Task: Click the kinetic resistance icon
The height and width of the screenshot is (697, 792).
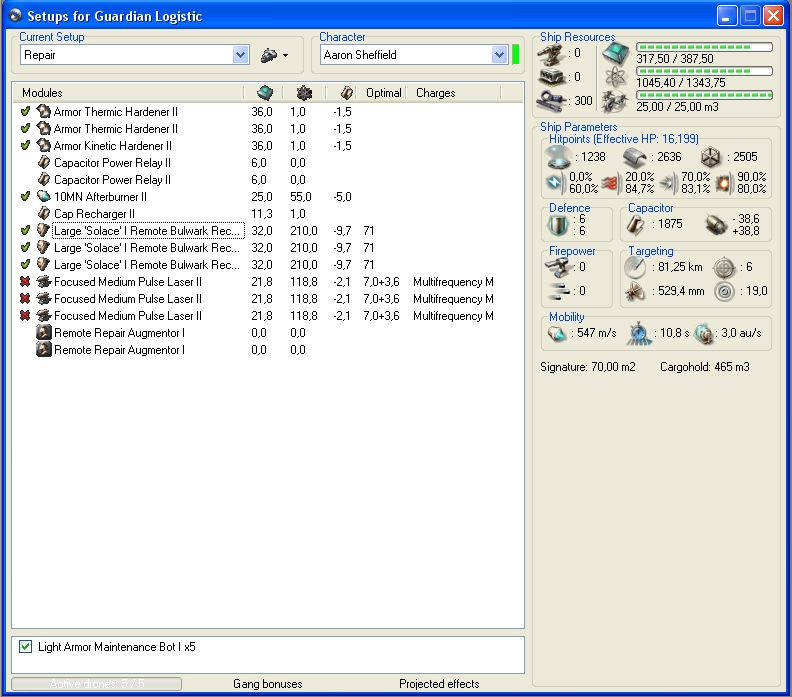Action: (668, 183)
